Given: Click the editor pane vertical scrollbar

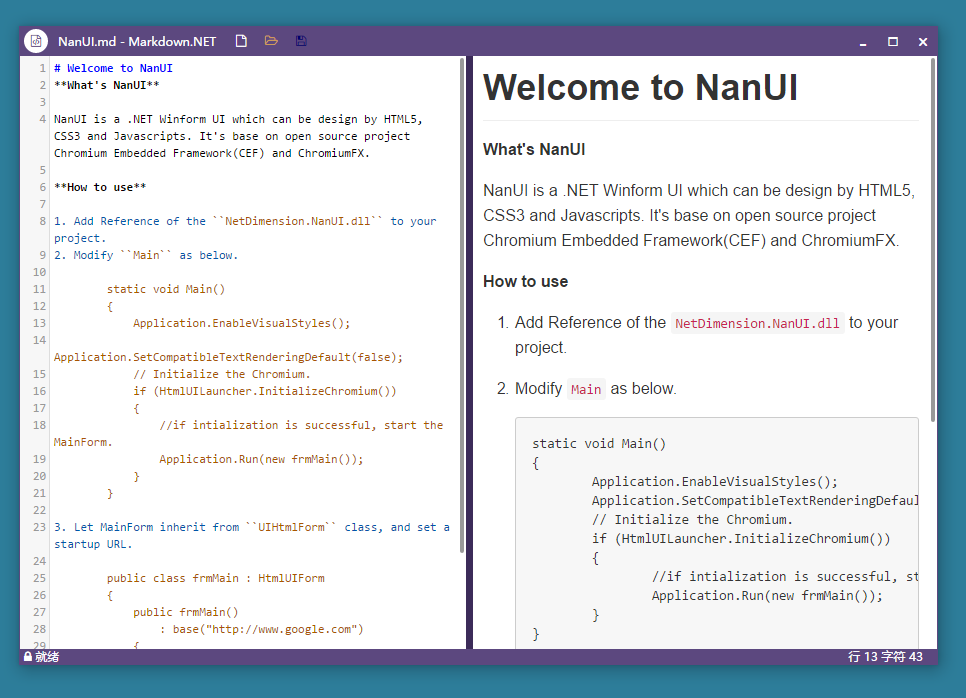Looking at the screenshot, I should click(x=462, y=300).
